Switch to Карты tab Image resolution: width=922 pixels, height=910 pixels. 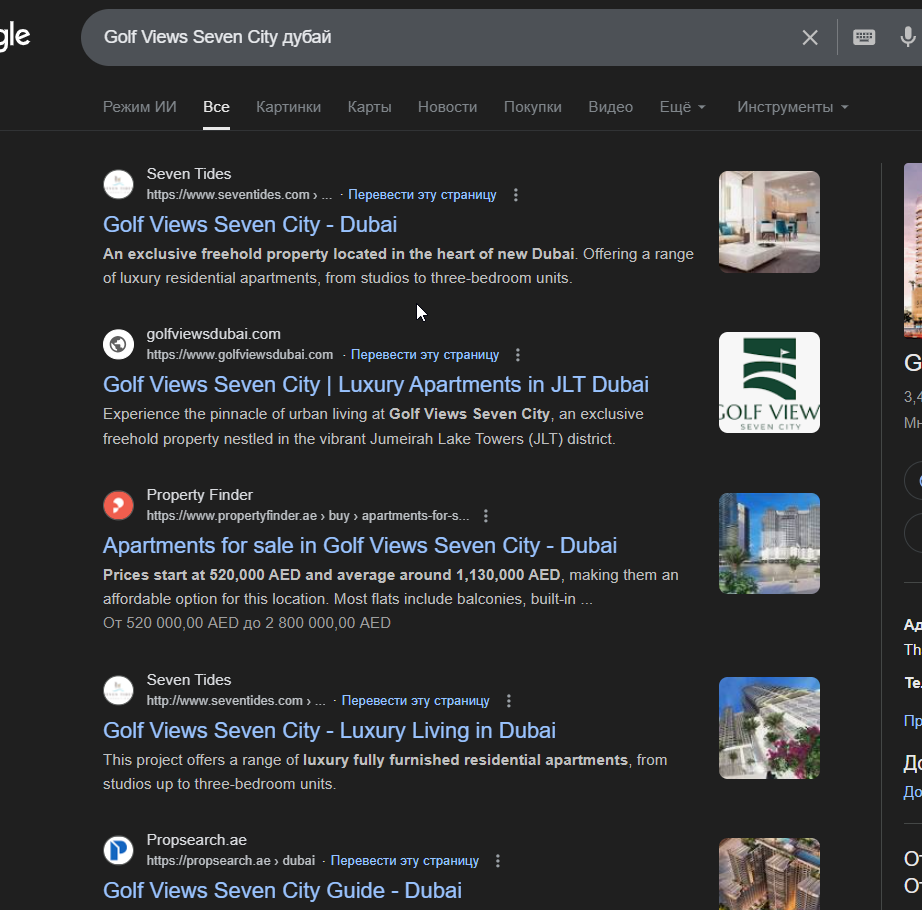(369, 107)
